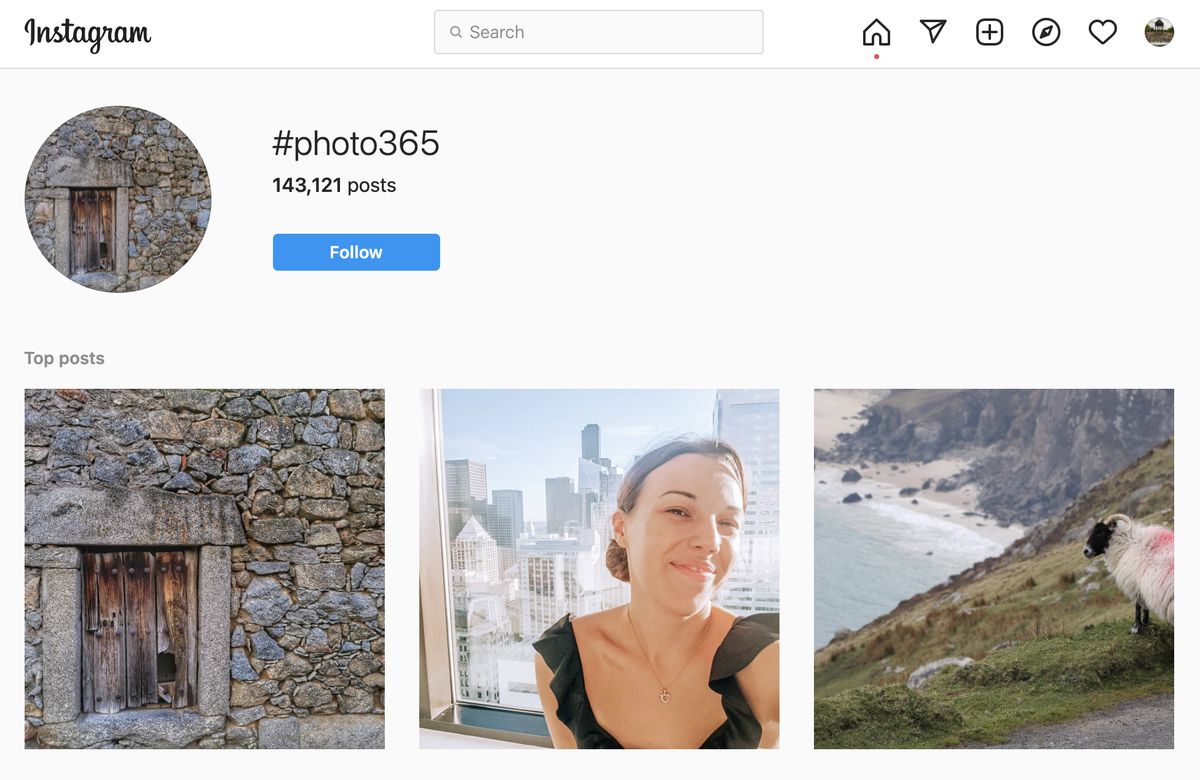Open the circular stone wall hashtag picture

(x=118, y=199)
